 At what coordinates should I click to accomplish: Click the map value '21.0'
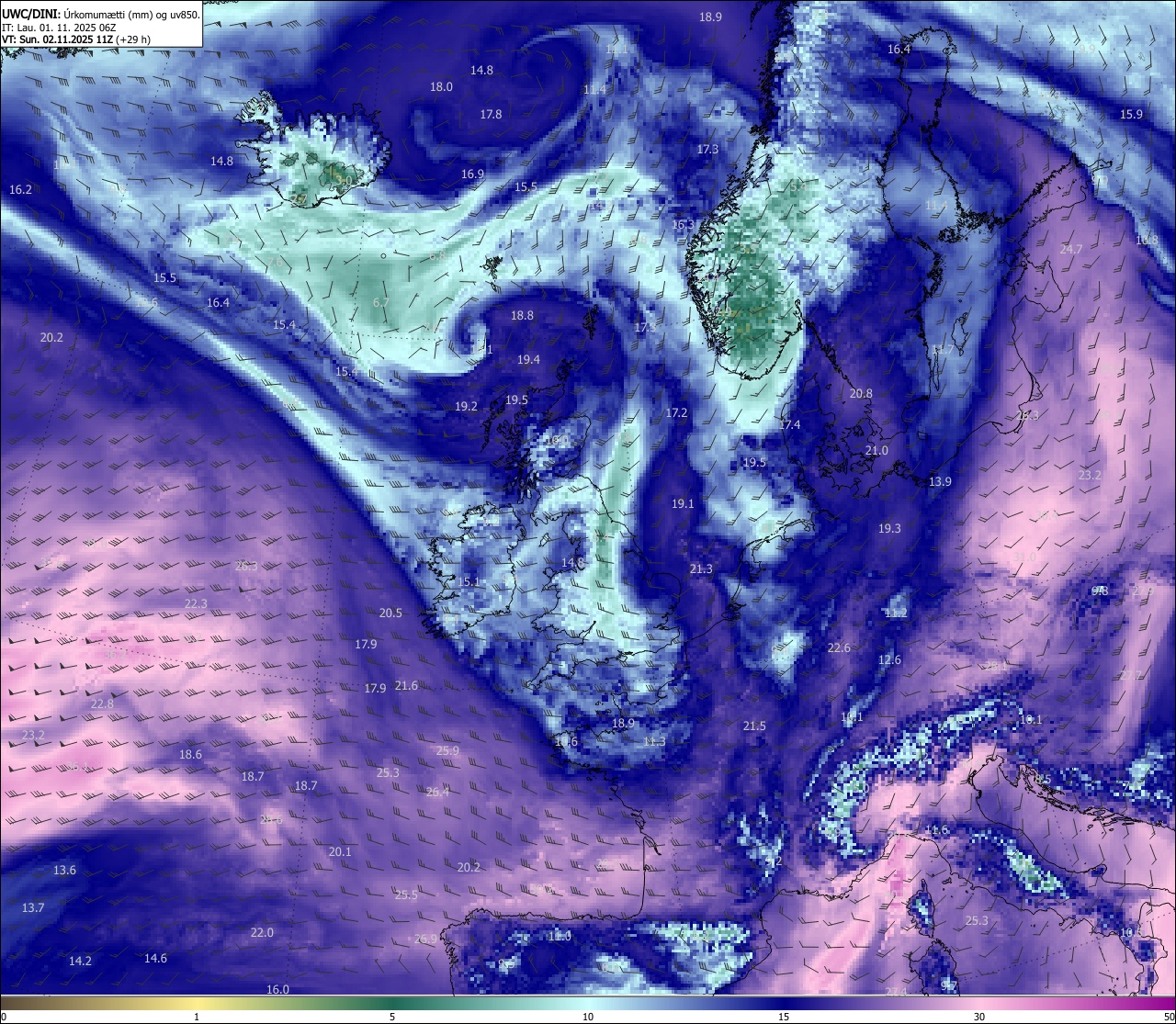tap(876, 450)
